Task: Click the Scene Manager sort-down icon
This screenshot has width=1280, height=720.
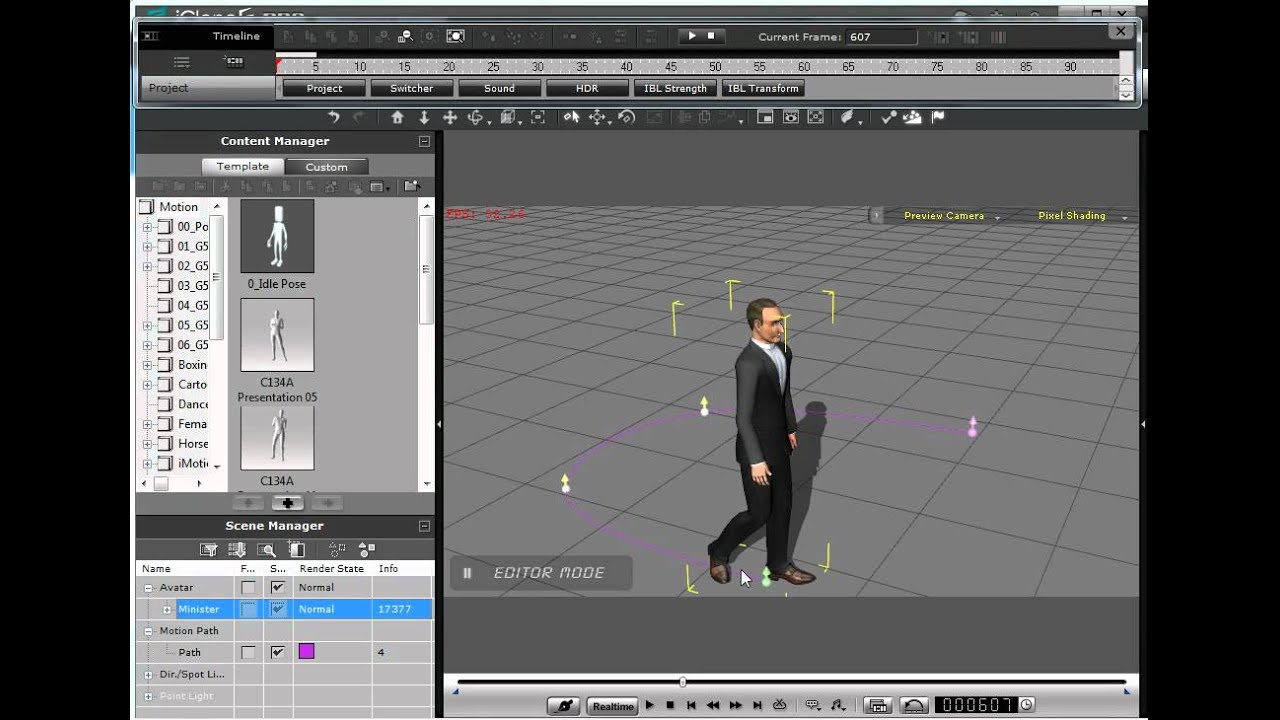Action: point(238,549)
